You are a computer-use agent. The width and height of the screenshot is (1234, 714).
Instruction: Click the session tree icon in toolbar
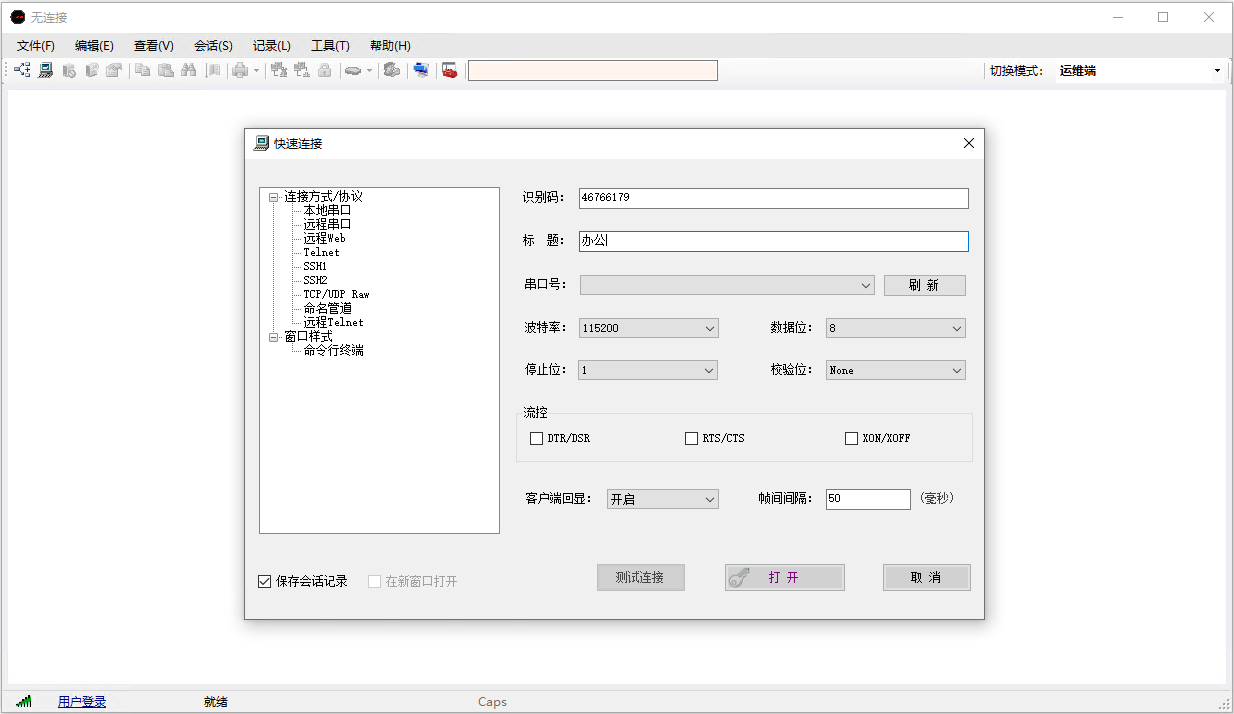22,71
